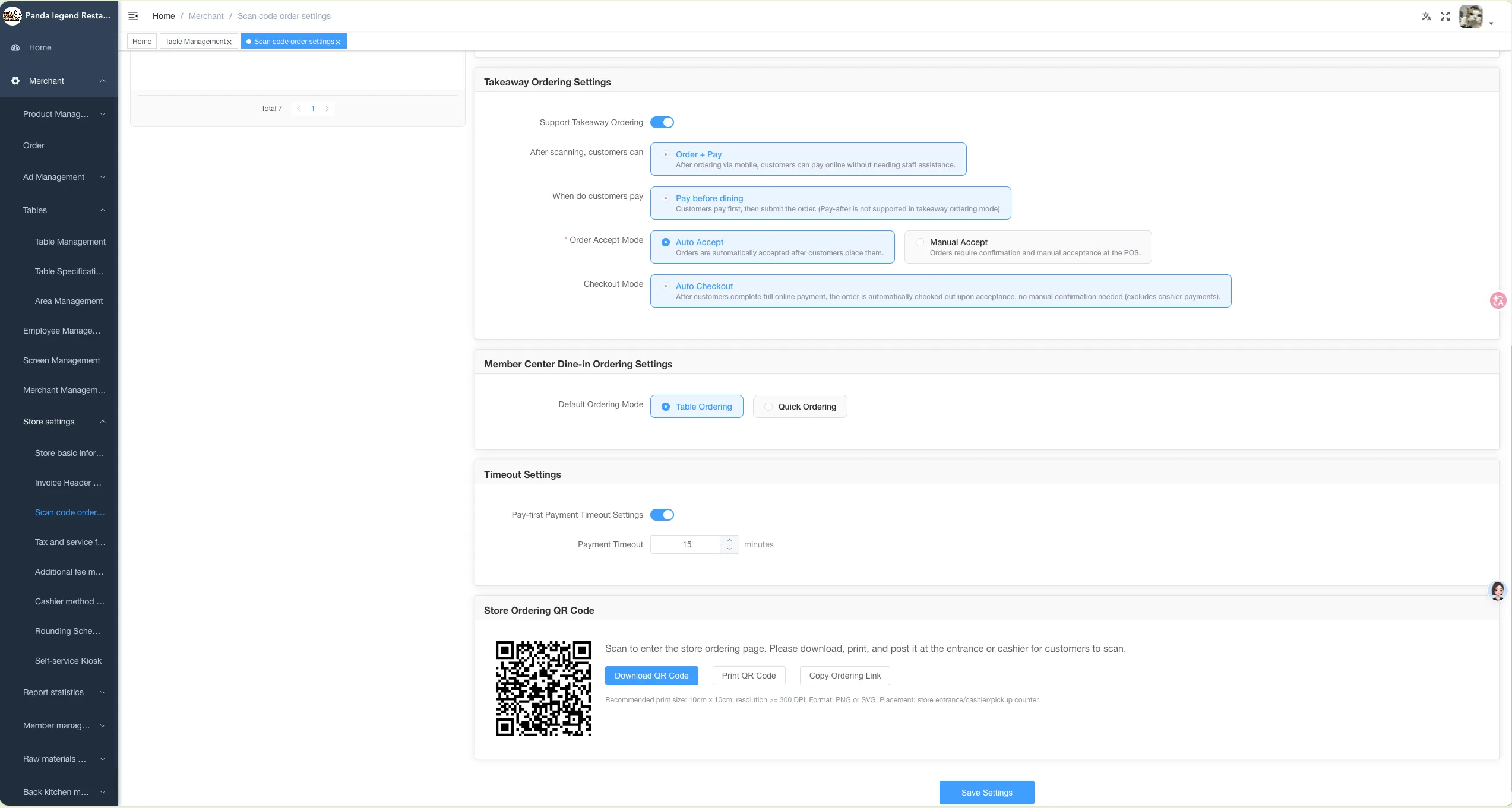Expand Report statistics submenu
This screenshot has height=808, width=1512.
pyautogui.click(x=103, y=692)
